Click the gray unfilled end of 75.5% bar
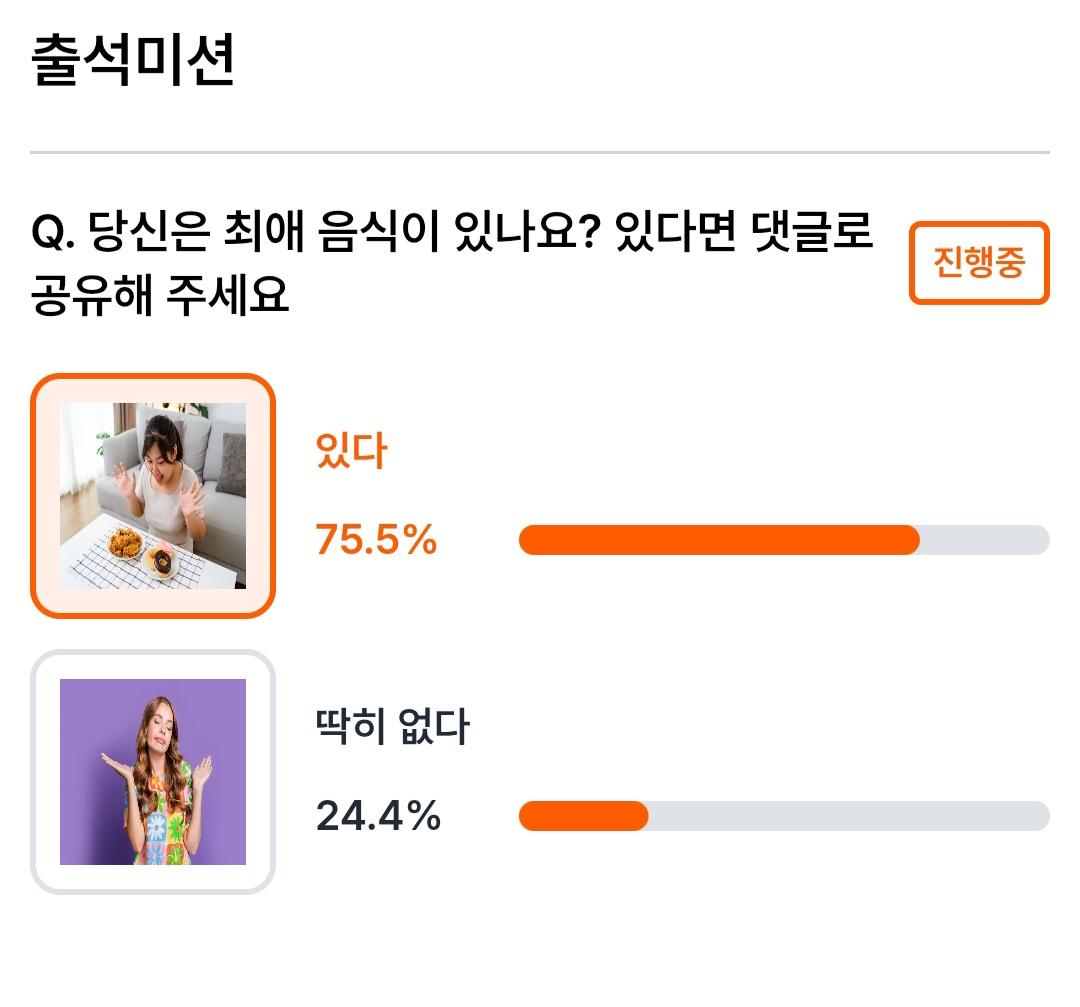 985,540
